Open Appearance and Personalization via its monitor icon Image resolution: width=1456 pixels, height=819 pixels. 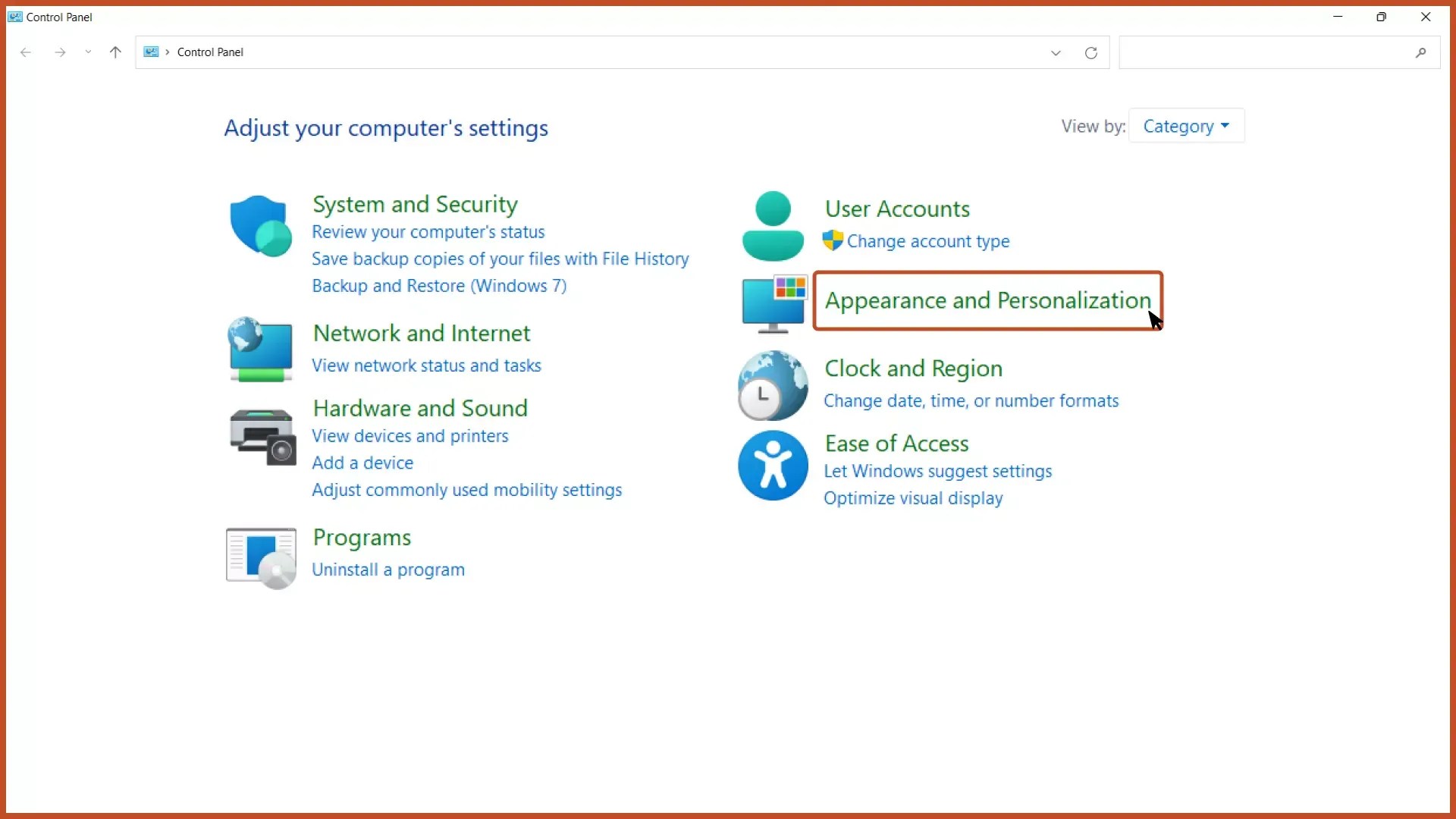click(x=772, y=303)
